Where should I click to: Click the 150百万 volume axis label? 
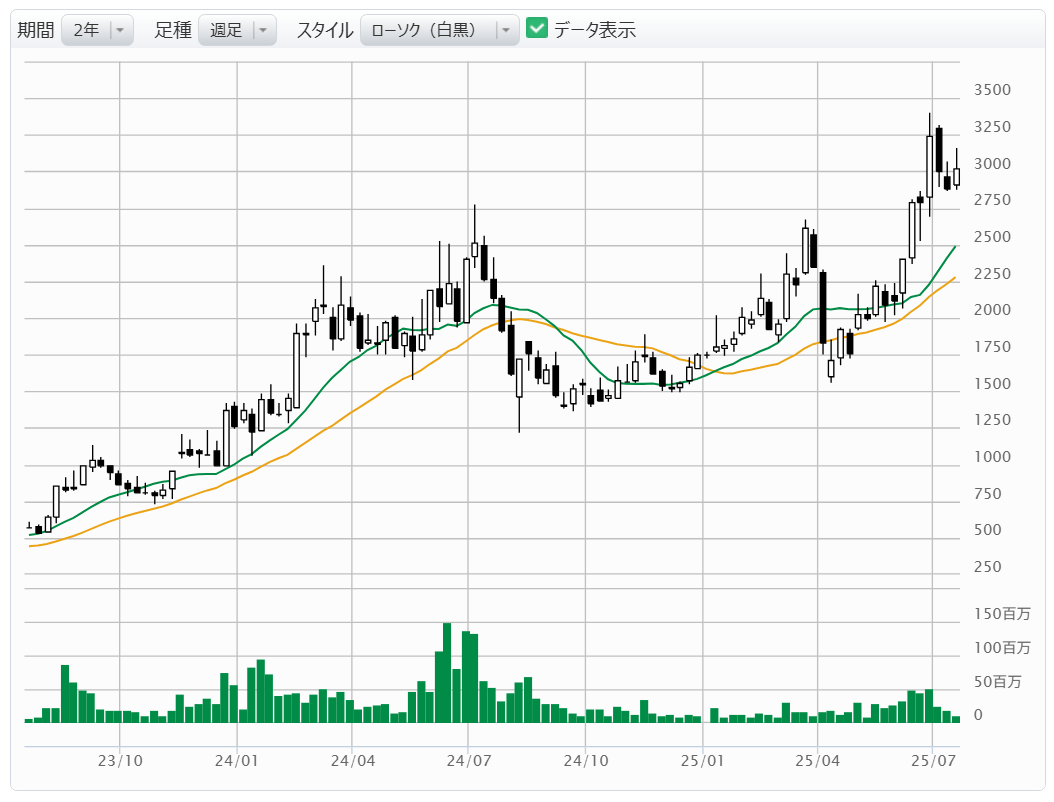click(1002, 614)
